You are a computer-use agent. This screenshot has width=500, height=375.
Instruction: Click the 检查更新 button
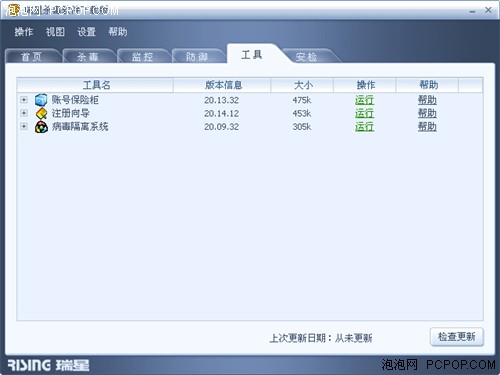pos(457,337)
